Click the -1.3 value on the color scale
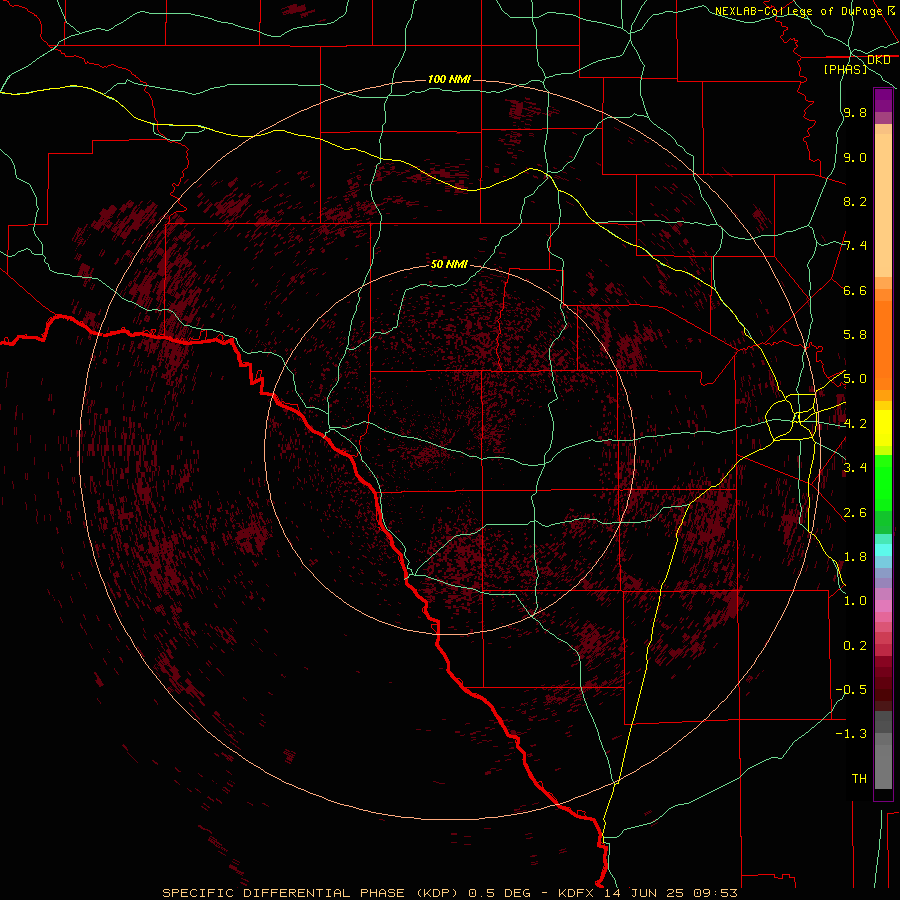 pyautogui.click(x=851, y=734)
